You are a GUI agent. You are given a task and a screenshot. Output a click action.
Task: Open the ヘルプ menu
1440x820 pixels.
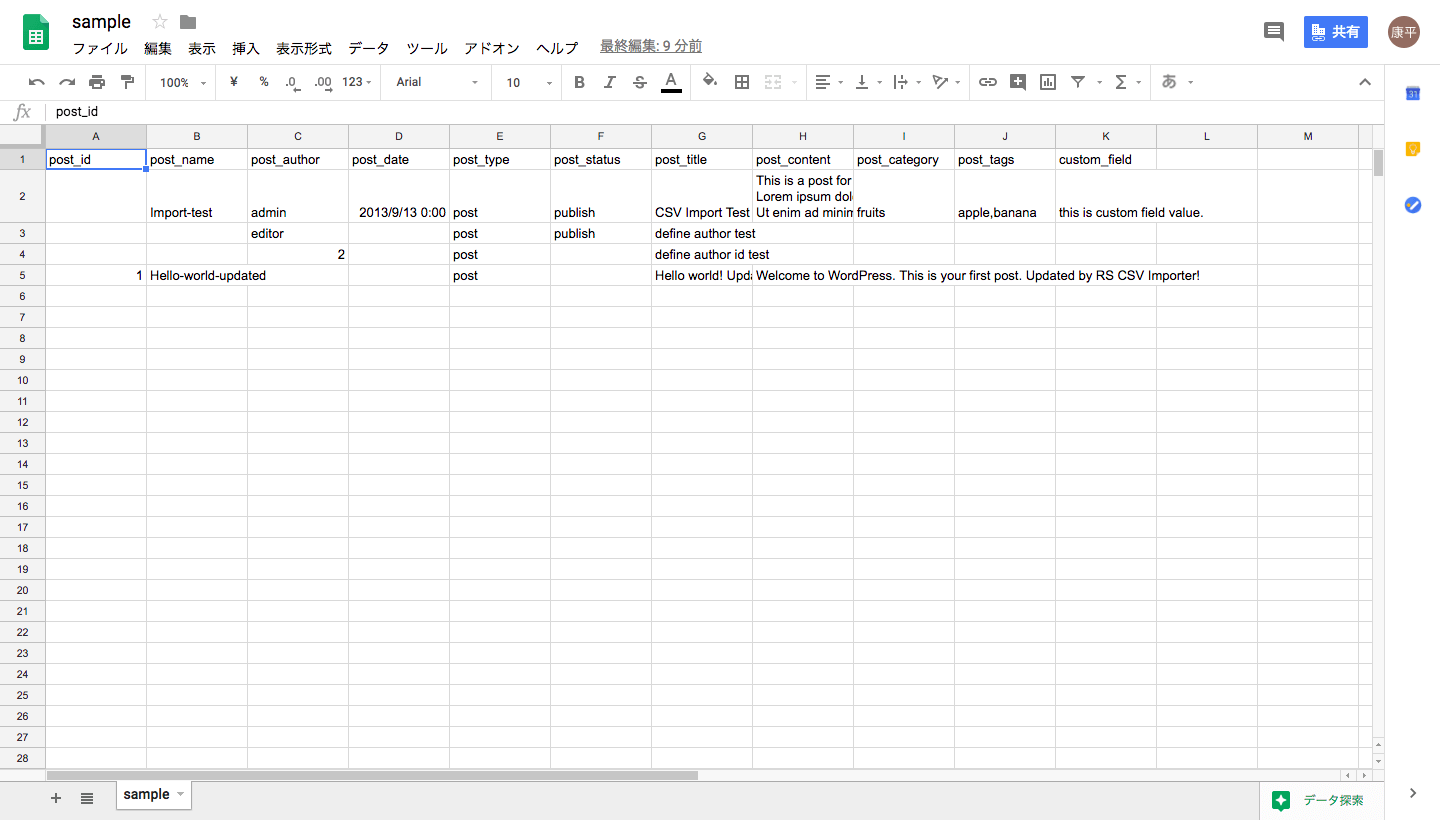557,48
